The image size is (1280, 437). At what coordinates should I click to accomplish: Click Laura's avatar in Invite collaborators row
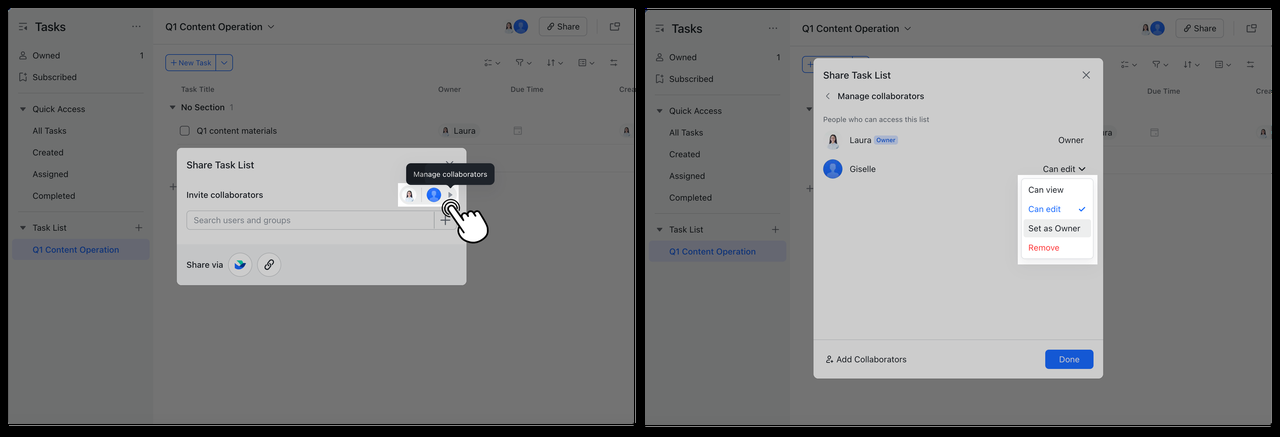click(x=409, y=195)
